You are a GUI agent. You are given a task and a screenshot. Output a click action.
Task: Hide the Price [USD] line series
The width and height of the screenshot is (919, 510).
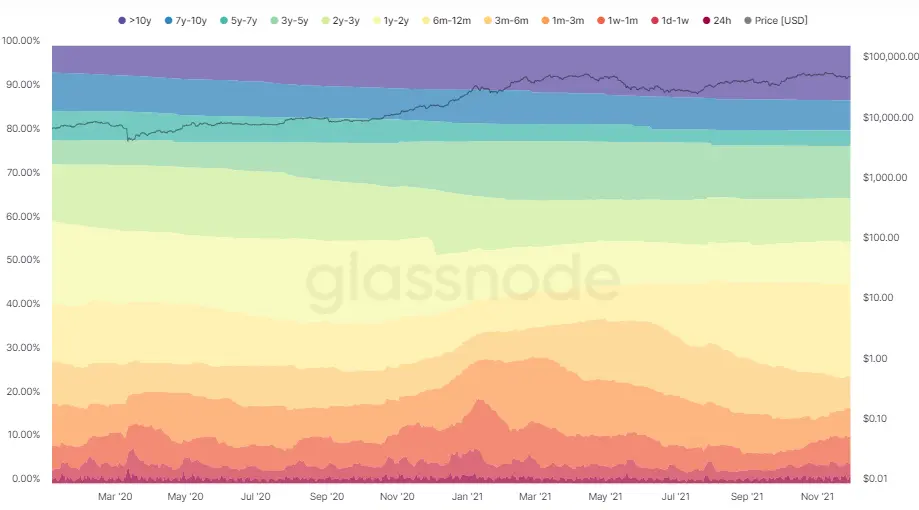[x=776, y=21]
